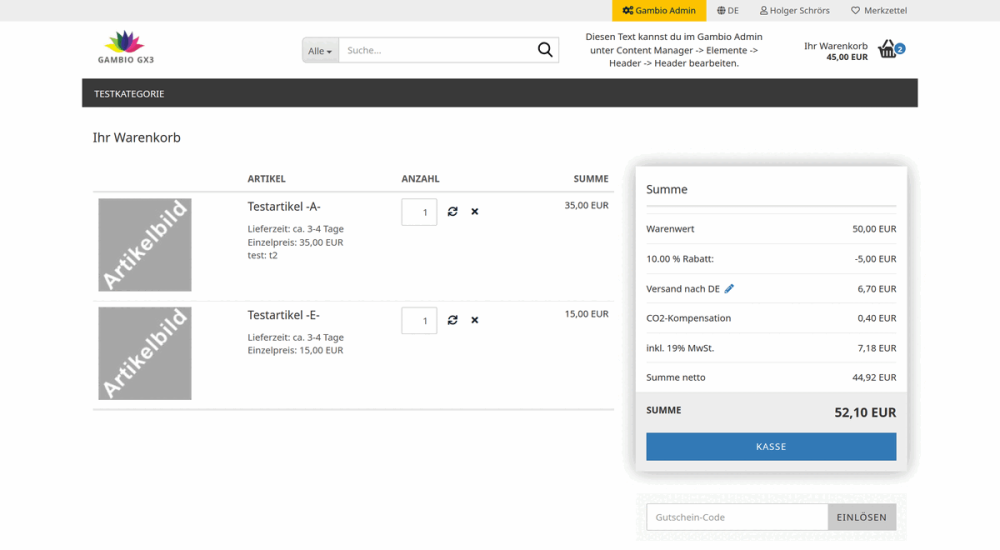This screenshot has height=550, width=1000.
Task: Click the Warenwert 50,00 EUR value
Action: [874, 229]
